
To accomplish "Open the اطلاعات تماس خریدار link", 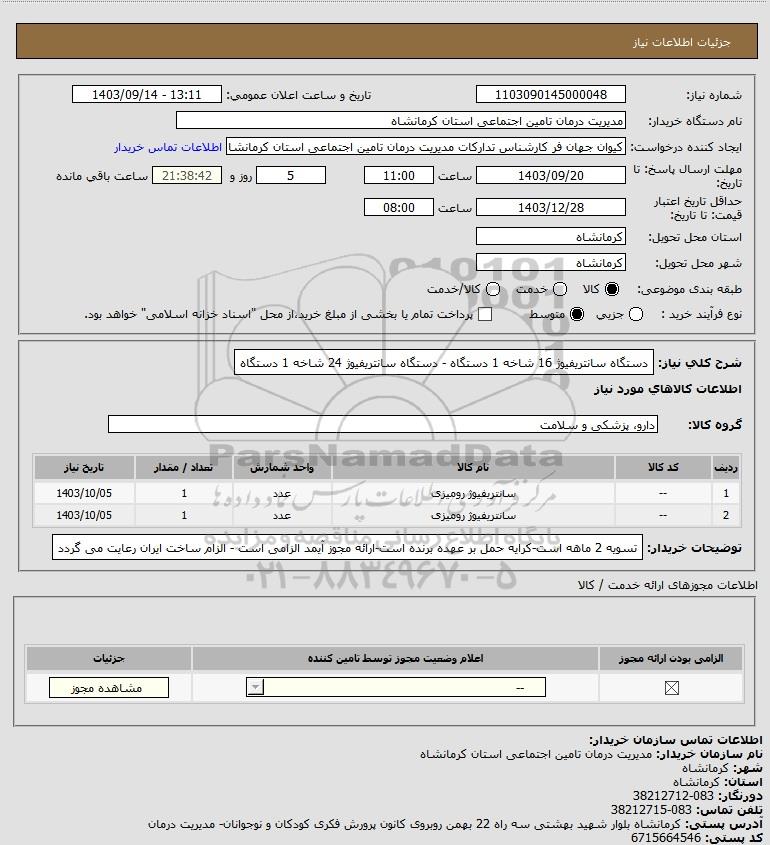I will (x=168, y=147).
